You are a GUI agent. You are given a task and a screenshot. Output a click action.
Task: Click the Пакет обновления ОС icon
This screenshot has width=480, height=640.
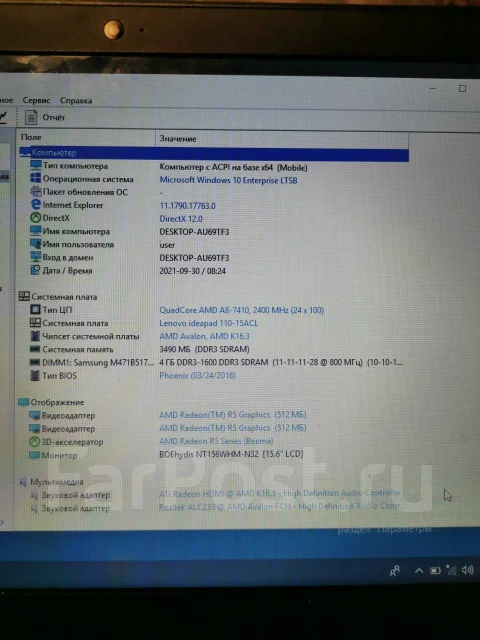(36, 191)
